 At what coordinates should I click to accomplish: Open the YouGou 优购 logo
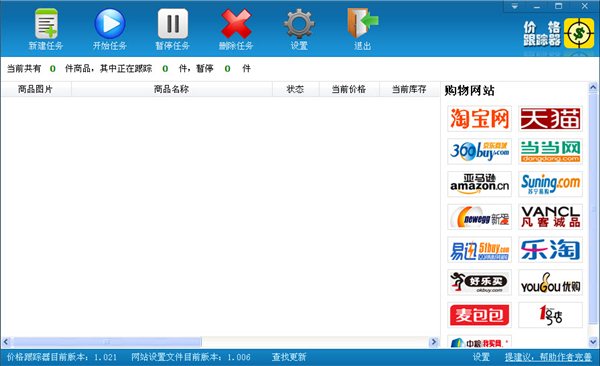pyautogui.click(x=550, y=283)
